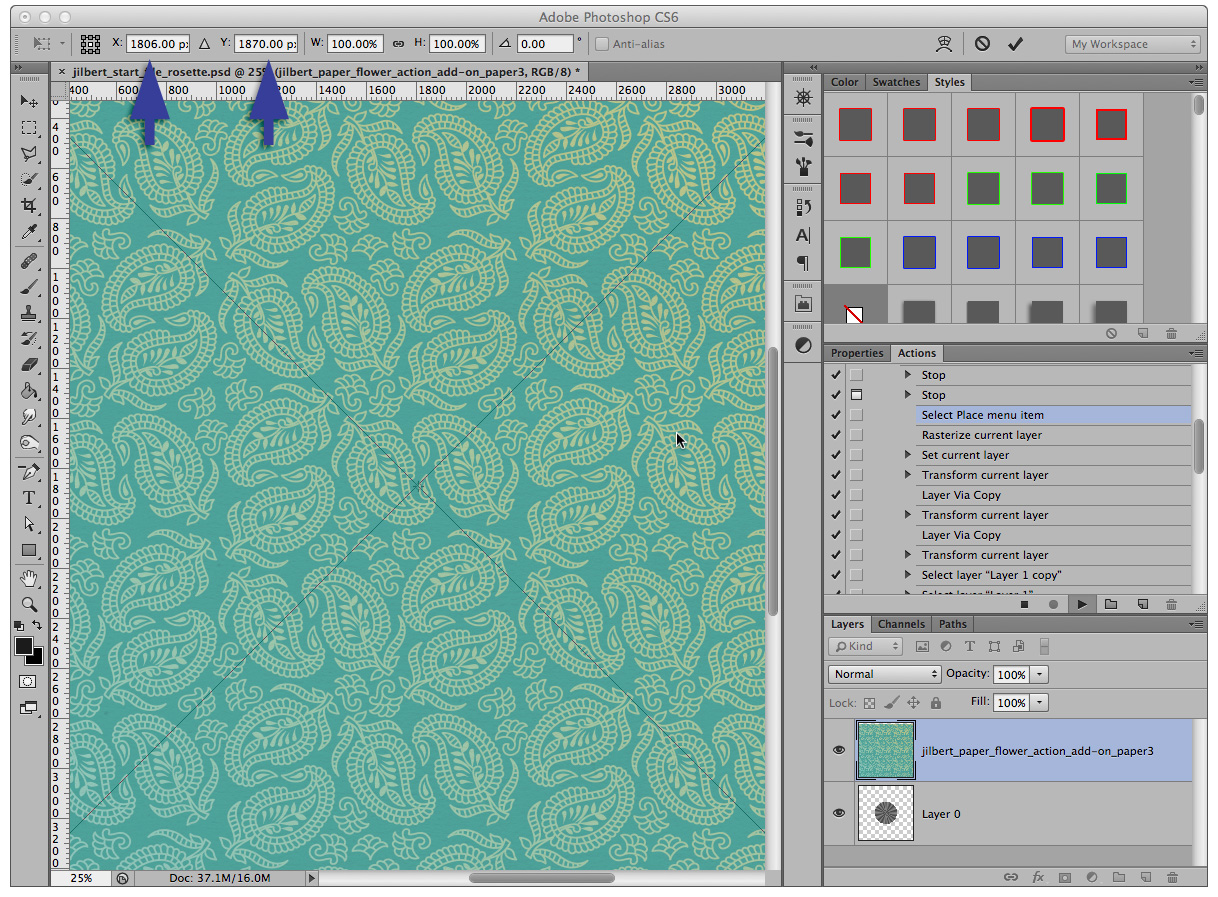Cancel the transform in the options bar
Image resolution: width=1218 pixels, height=897 pixels.
982,44
